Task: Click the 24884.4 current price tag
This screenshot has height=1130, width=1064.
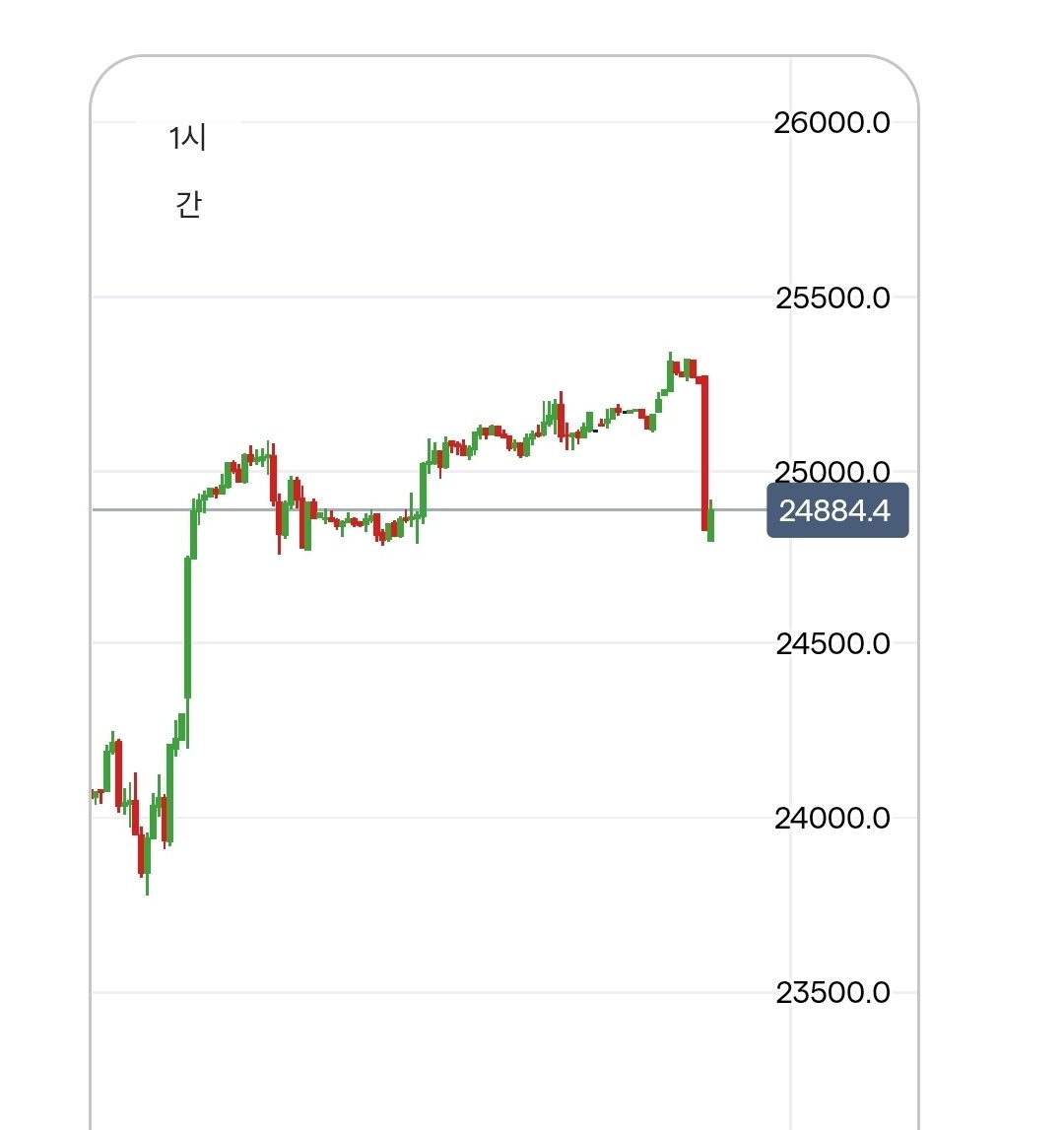Action: click(837, 511)
